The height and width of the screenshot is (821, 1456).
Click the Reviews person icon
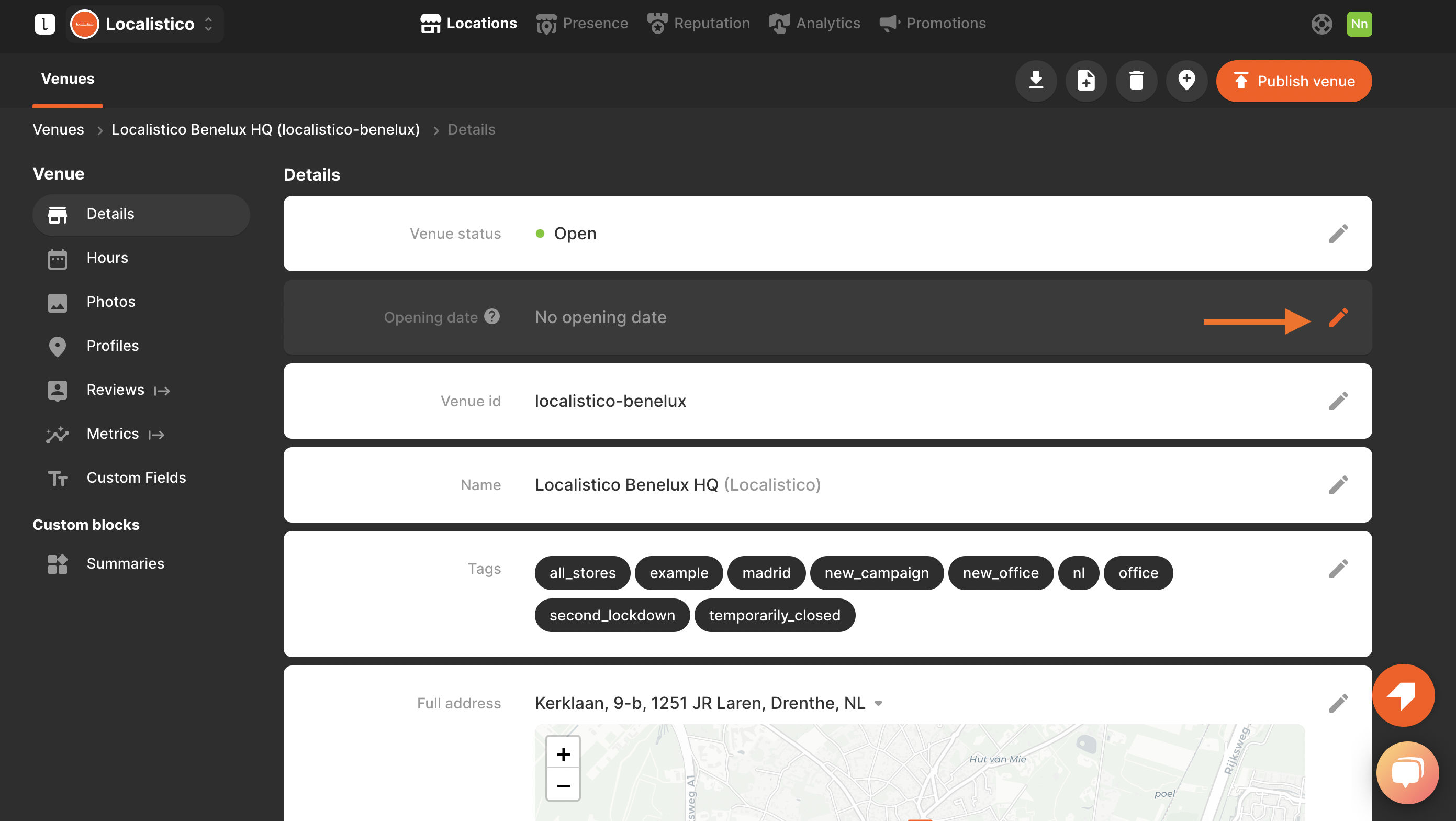point(57,391)
